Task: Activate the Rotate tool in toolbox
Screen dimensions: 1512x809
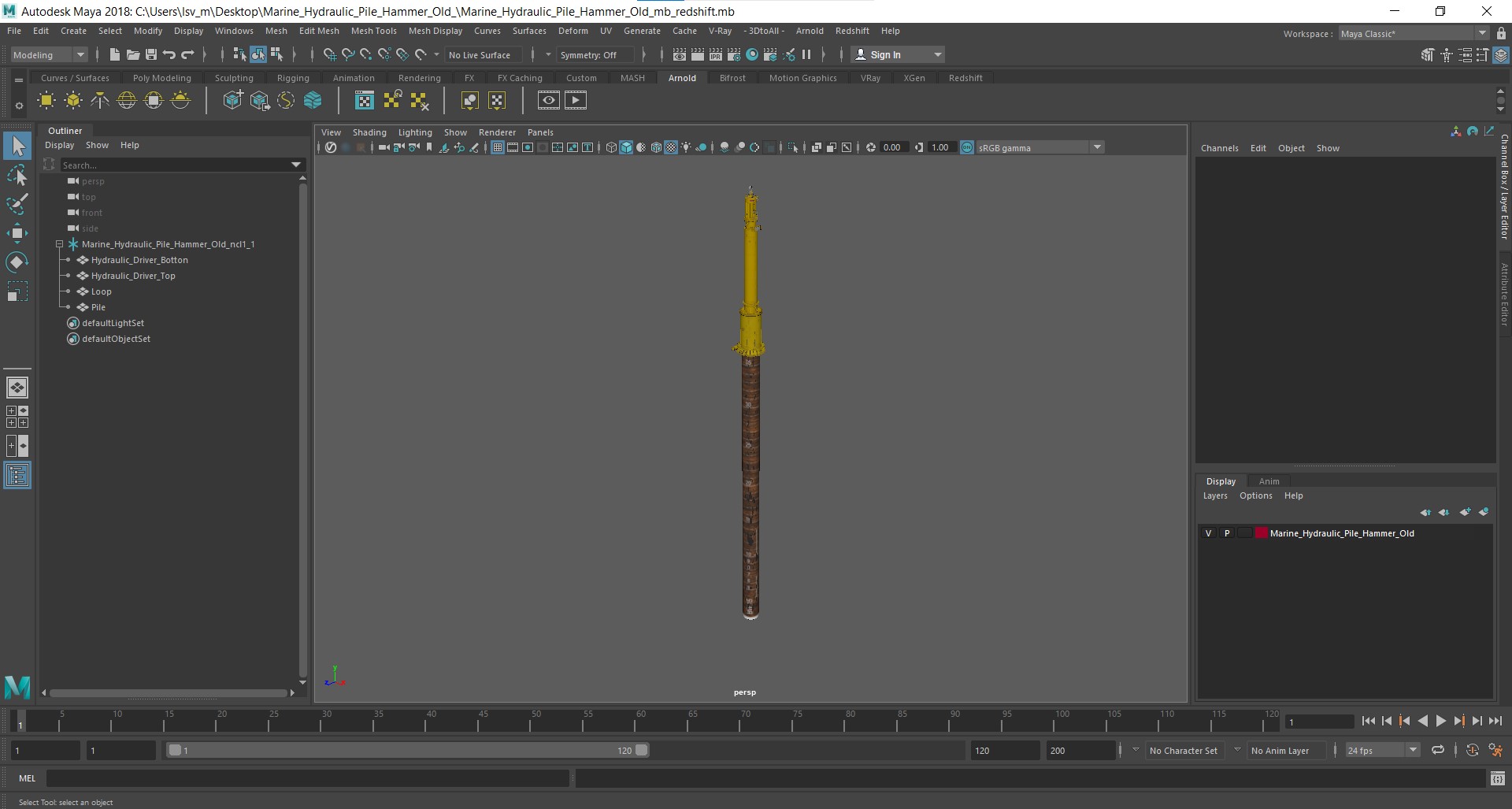Action: pos(17,262)
